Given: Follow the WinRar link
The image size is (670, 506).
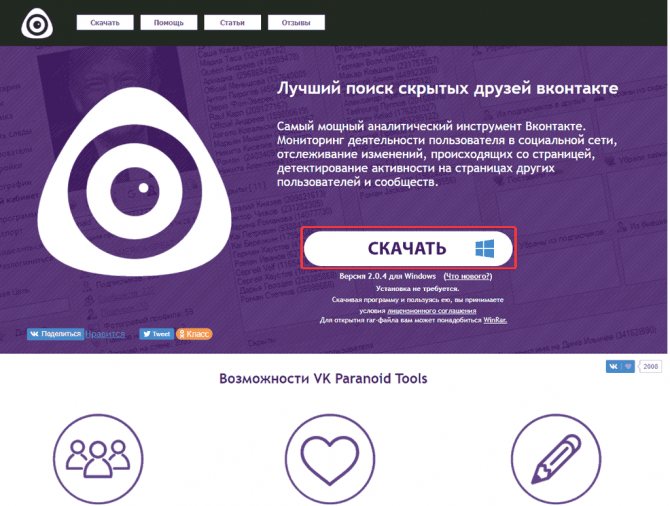Looking at the screenshot, I should tap(495, 320).
